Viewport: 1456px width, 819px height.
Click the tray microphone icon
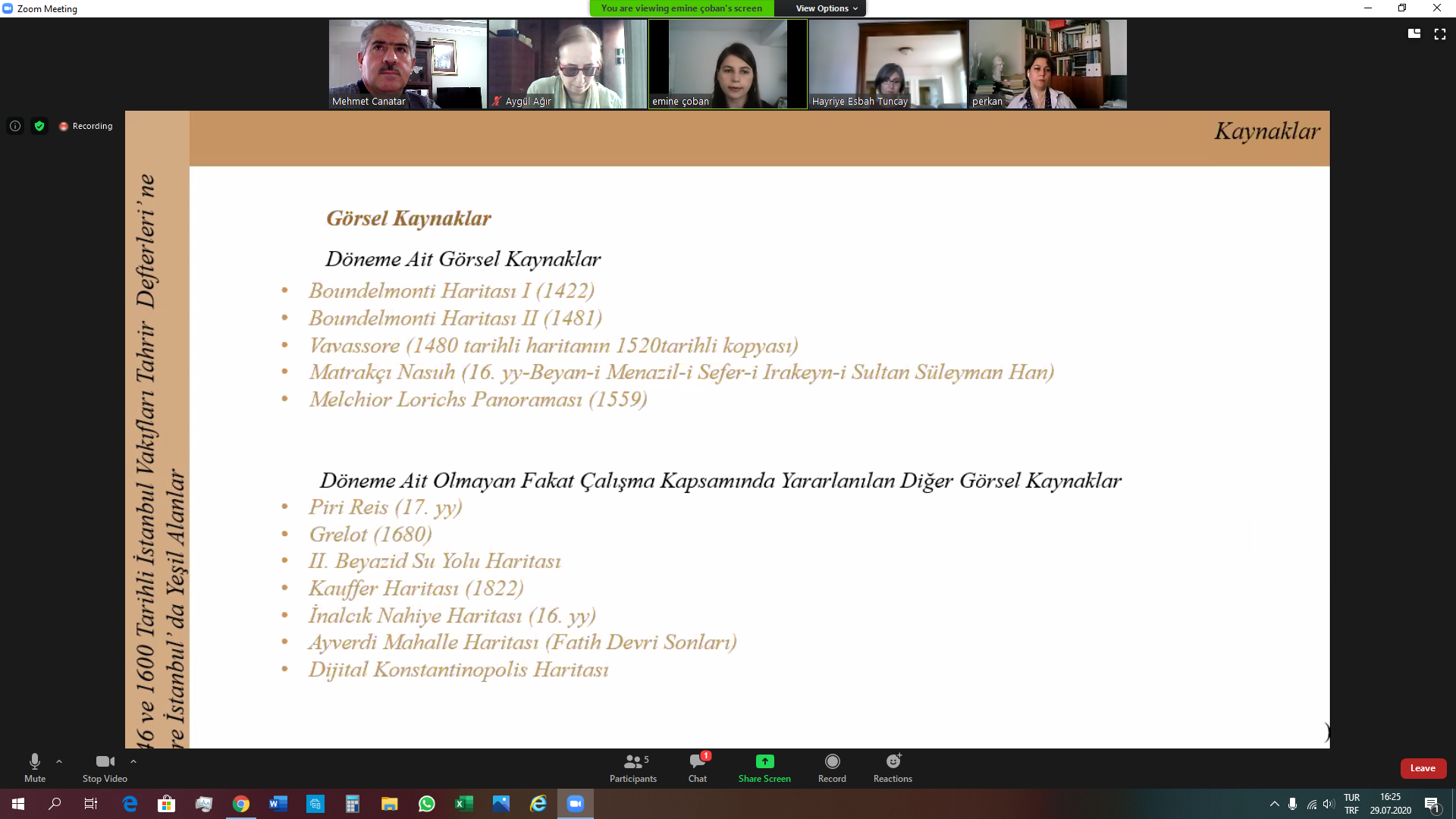pyautogui.click(x=1293, y=804)
